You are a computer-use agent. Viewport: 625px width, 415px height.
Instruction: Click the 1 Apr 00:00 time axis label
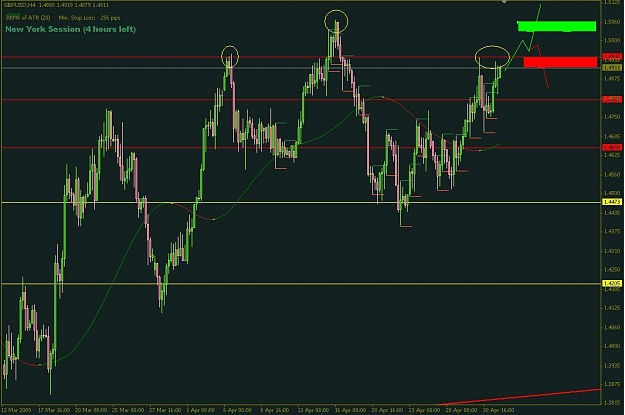[x=201, y=410]
